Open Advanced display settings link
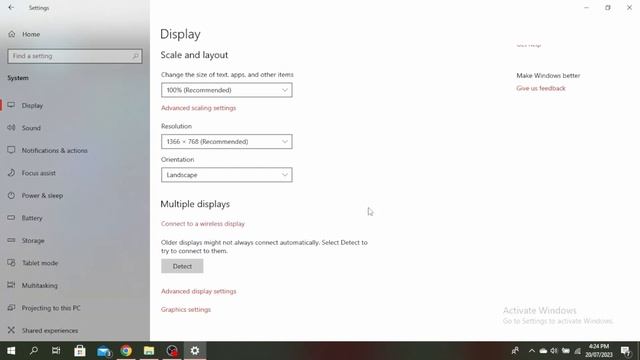The height and width of the screenshot is (360, 640). point(198,291)
